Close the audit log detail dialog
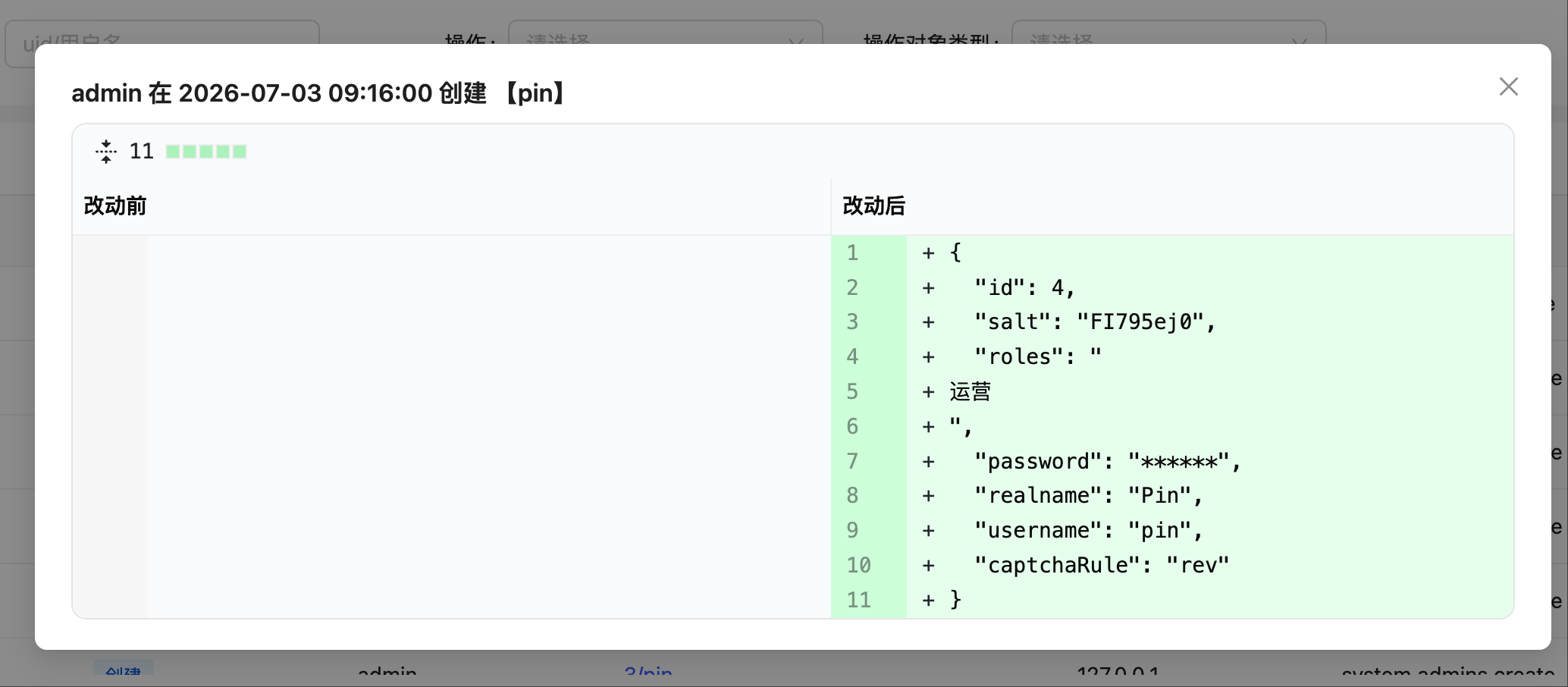This screenshot has width=1568, height=687. [x=1509, y=86]
